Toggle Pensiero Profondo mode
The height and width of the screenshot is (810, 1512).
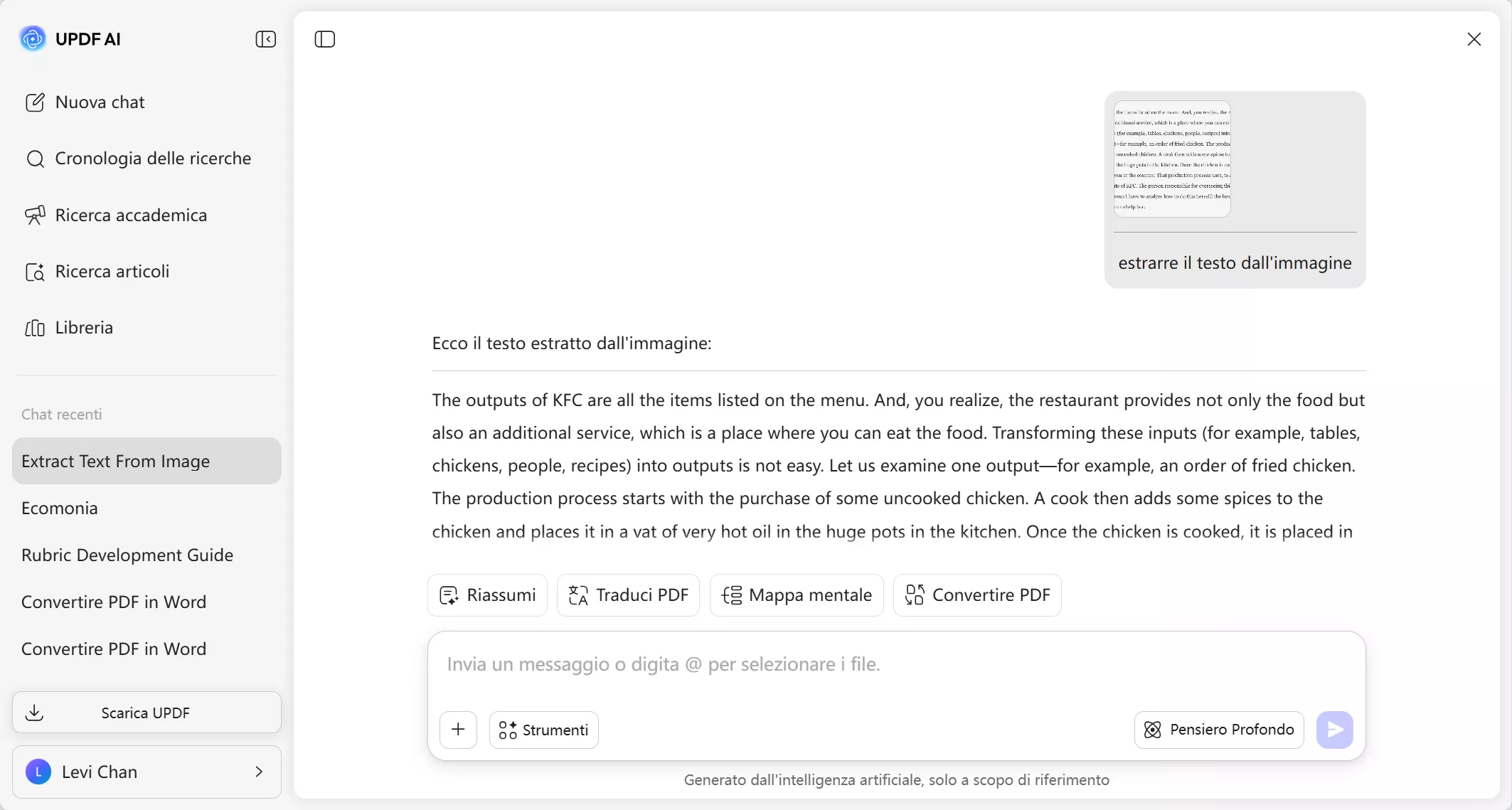1218,730
